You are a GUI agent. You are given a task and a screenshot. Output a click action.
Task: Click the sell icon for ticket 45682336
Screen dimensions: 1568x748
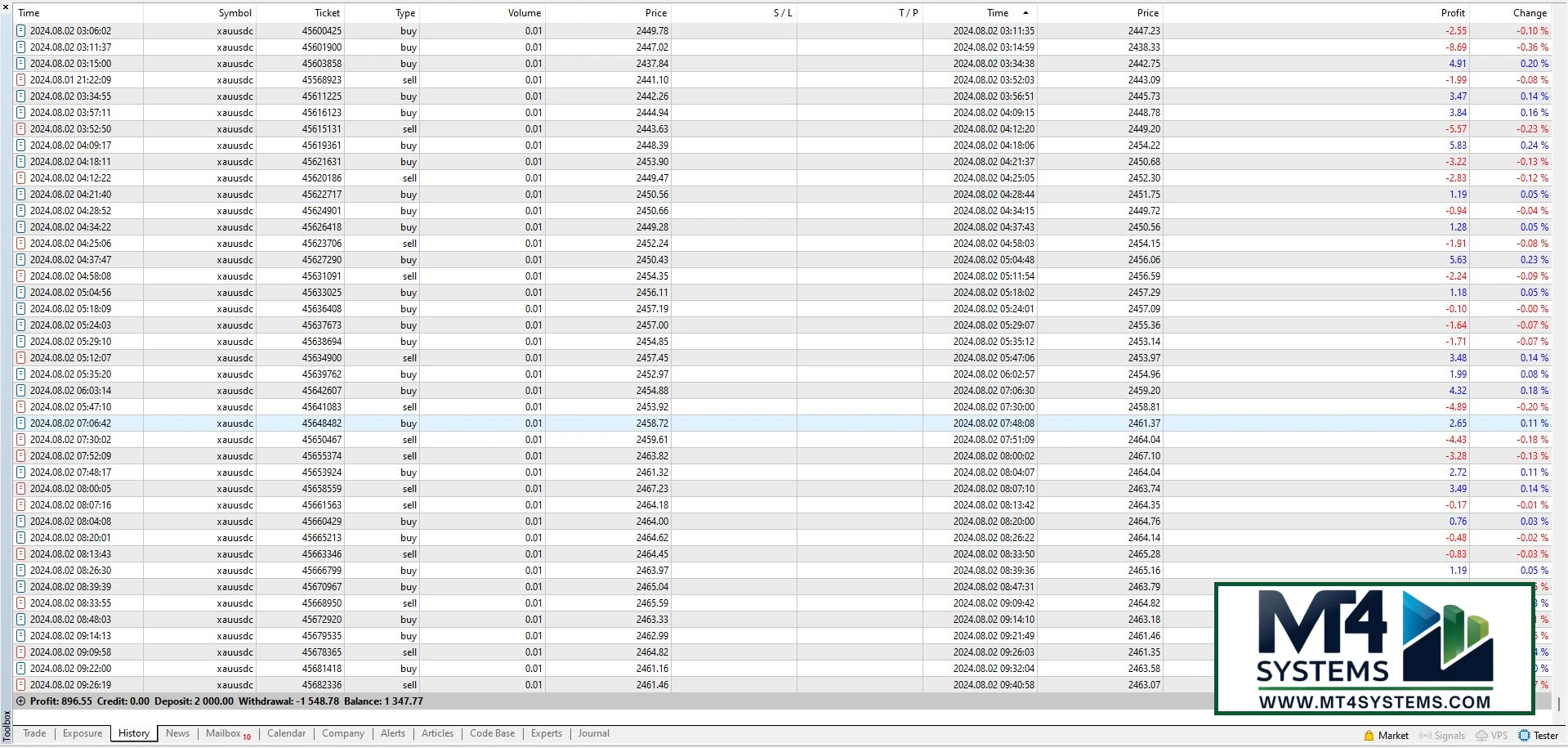coord(21,685)
